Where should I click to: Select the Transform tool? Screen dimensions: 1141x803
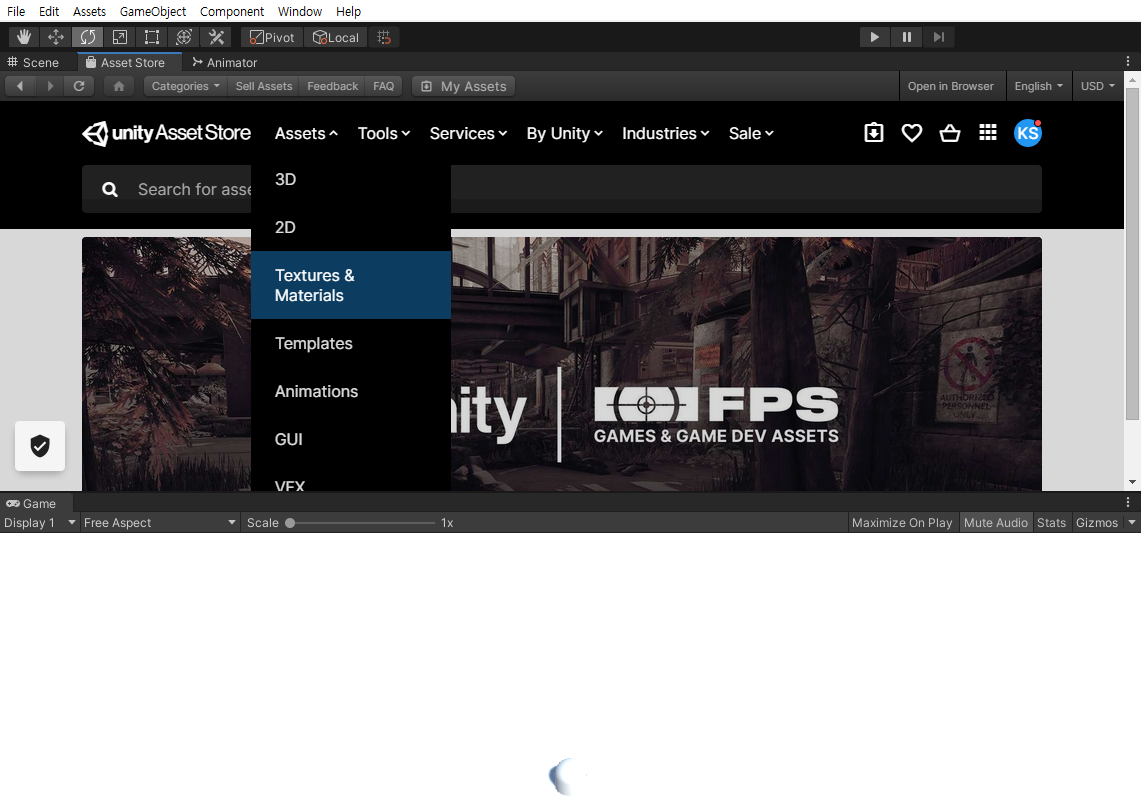point(184,37)
